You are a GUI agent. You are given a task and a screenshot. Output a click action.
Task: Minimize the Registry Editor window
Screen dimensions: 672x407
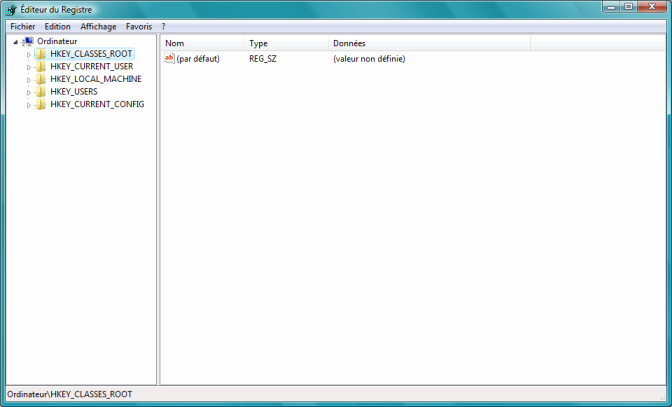[x=611, y=7]
